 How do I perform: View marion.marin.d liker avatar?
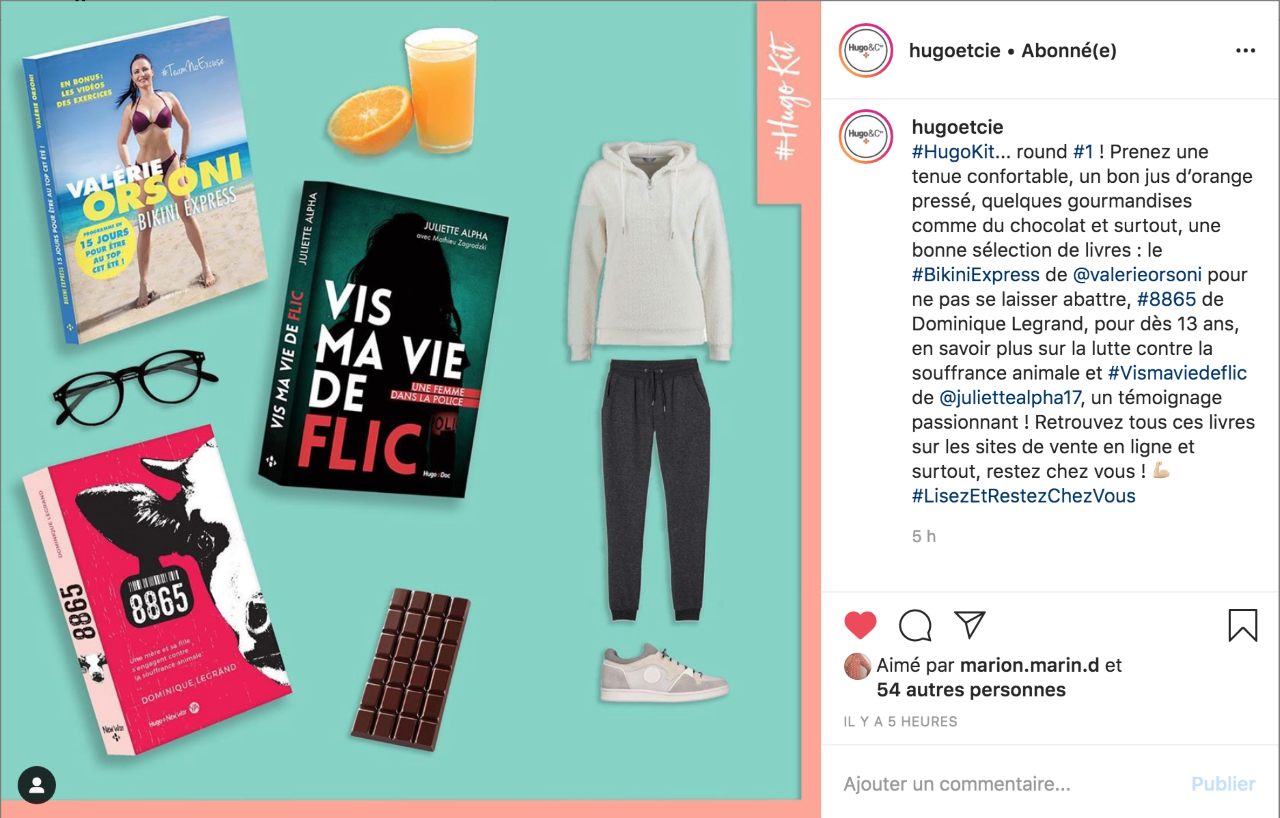[x=857, y=666]
